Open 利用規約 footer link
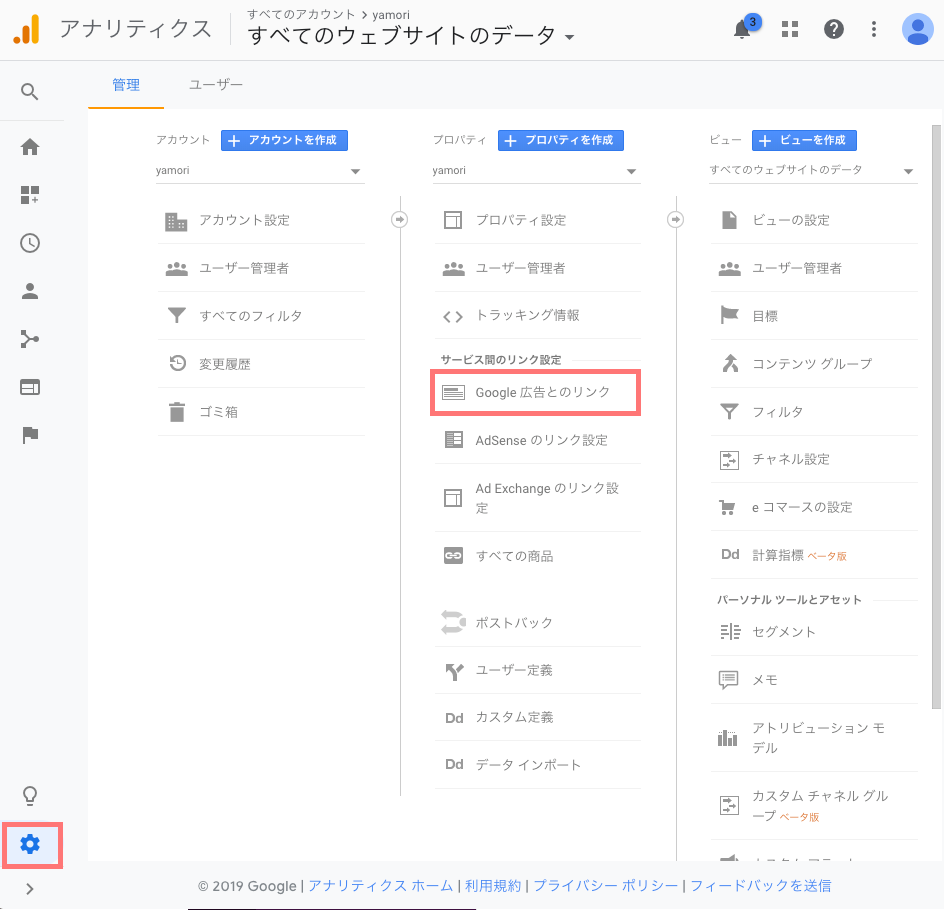Screen dimensions: 944x910 point(492,886)
